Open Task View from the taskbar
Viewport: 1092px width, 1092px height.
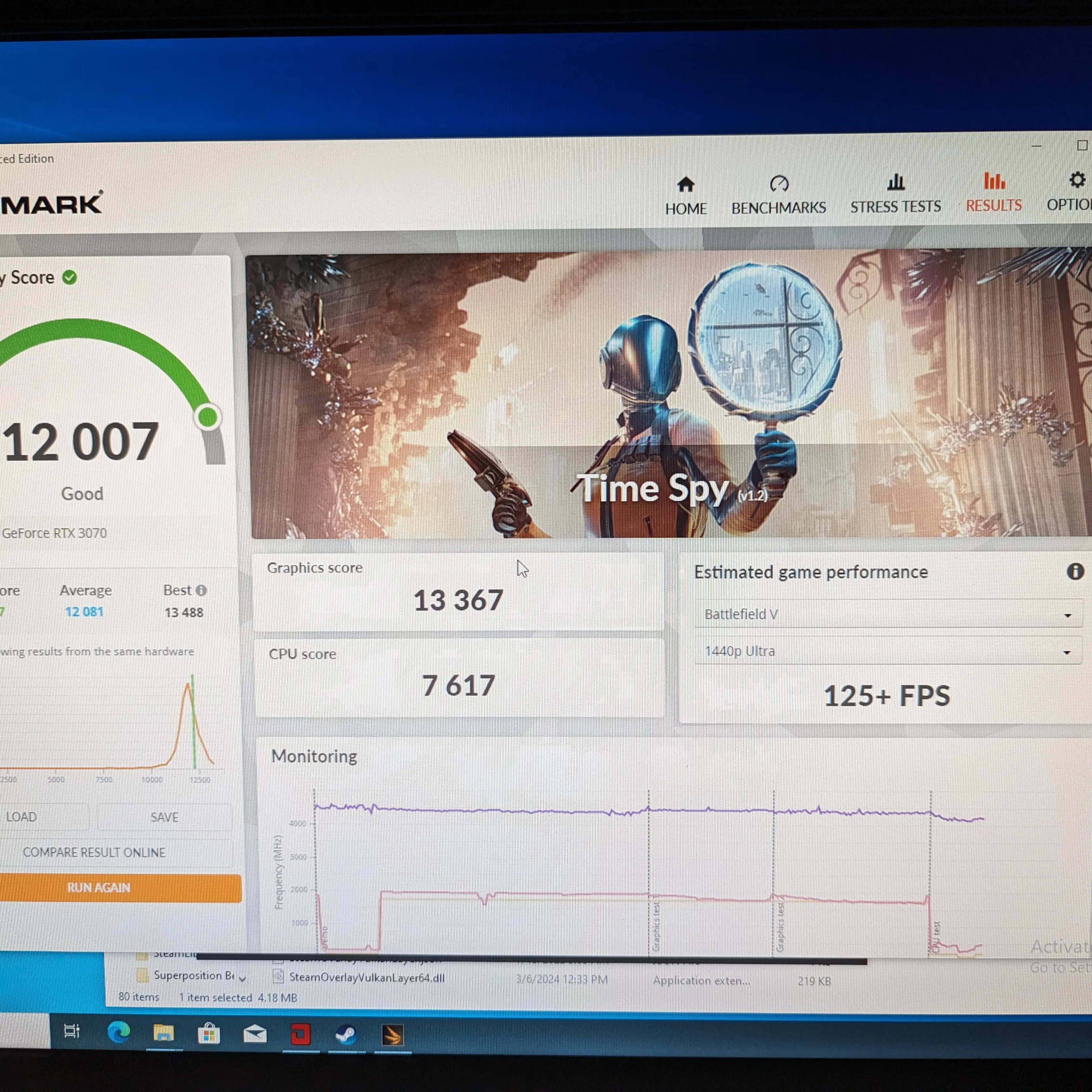tap(72, 1031)
